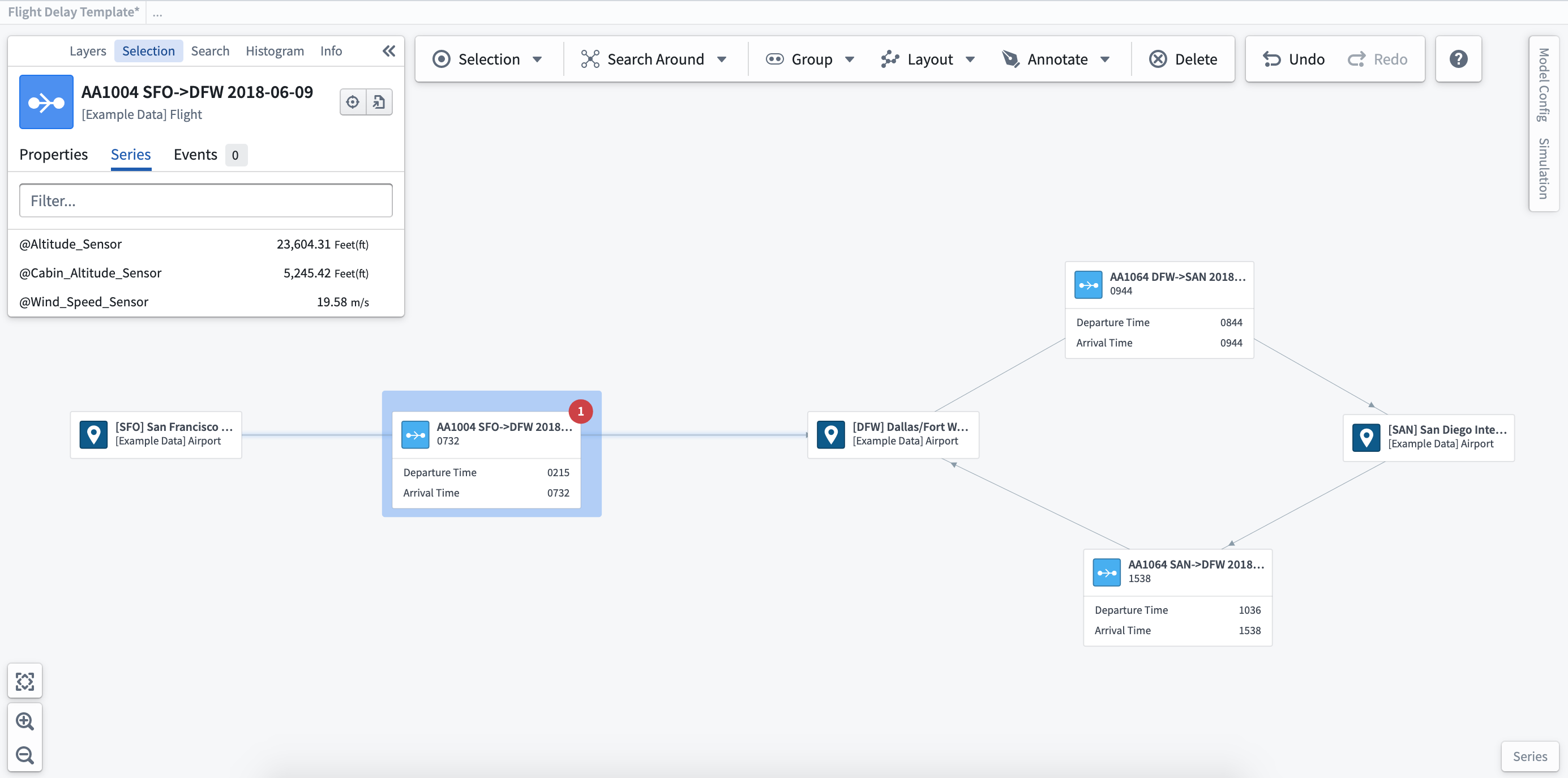Select the @Altitude_Sensor series row
Viewport: 1568px width, 778px height.
(205, 244)
